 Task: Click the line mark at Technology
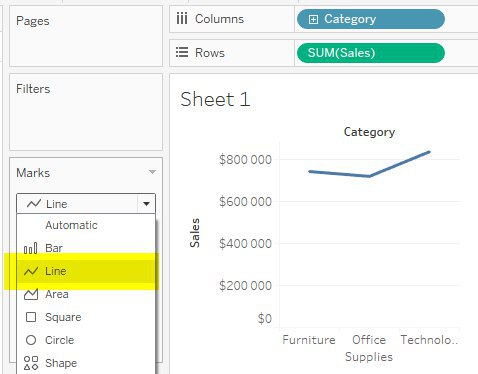[429, 152]
